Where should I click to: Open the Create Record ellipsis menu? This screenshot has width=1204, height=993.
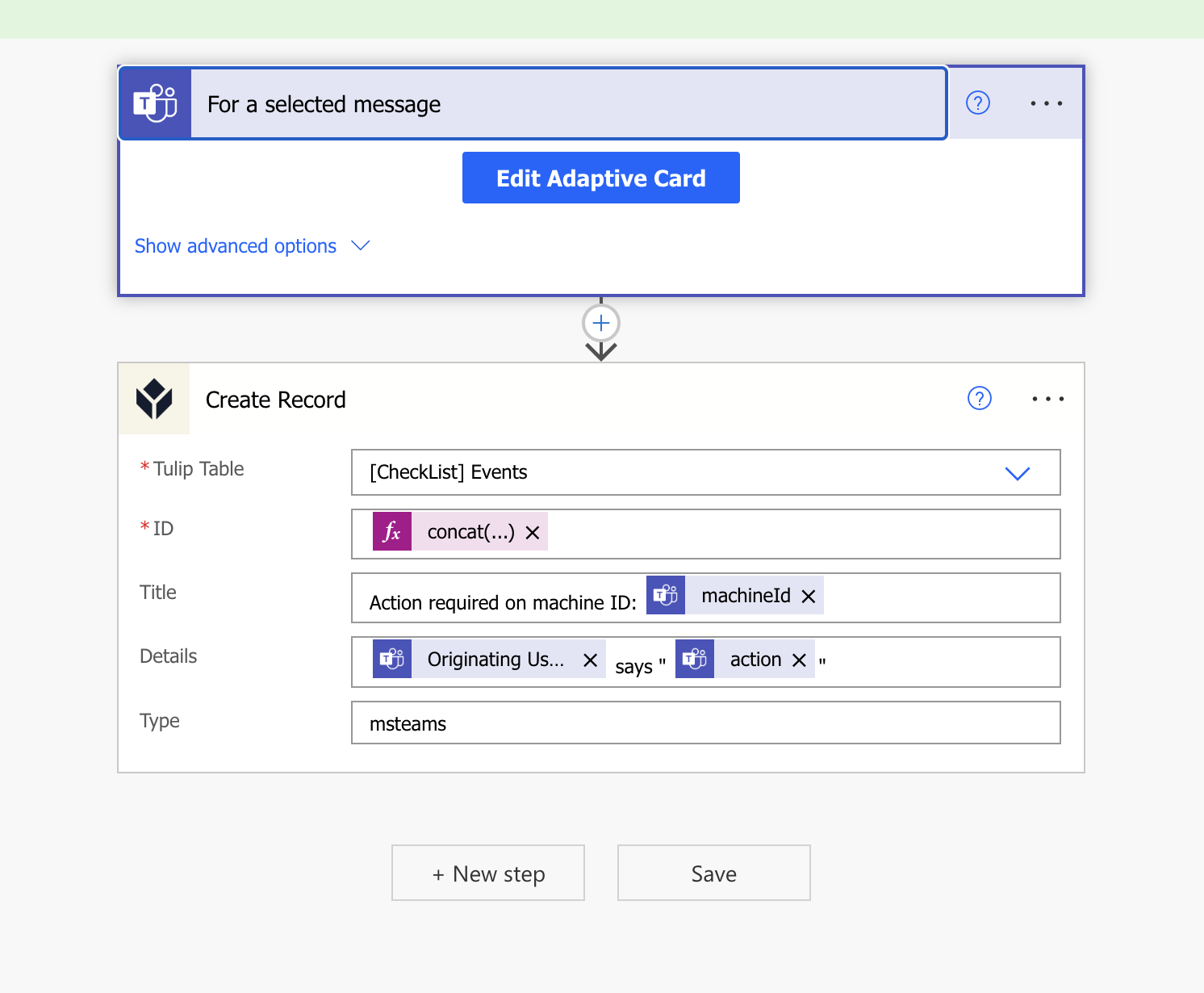pos(1047,398)
